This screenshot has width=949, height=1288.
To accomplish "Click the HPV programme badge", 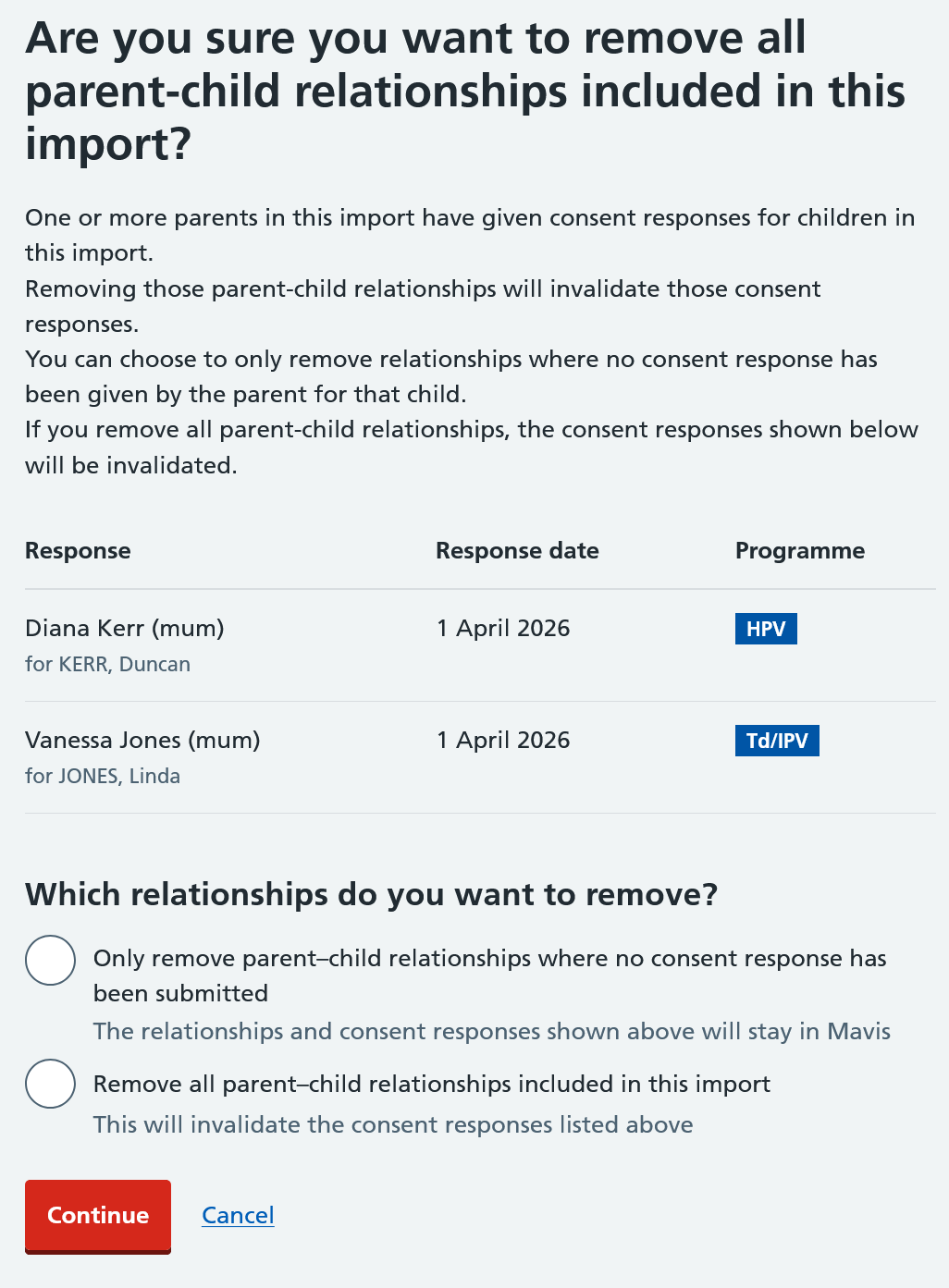I will 766,629.
